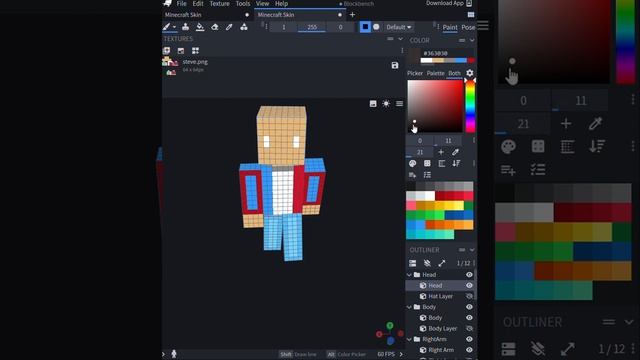The image size is (640, 360).
Task: Click the sort arrow icon in Color panel
Action: 456,163
